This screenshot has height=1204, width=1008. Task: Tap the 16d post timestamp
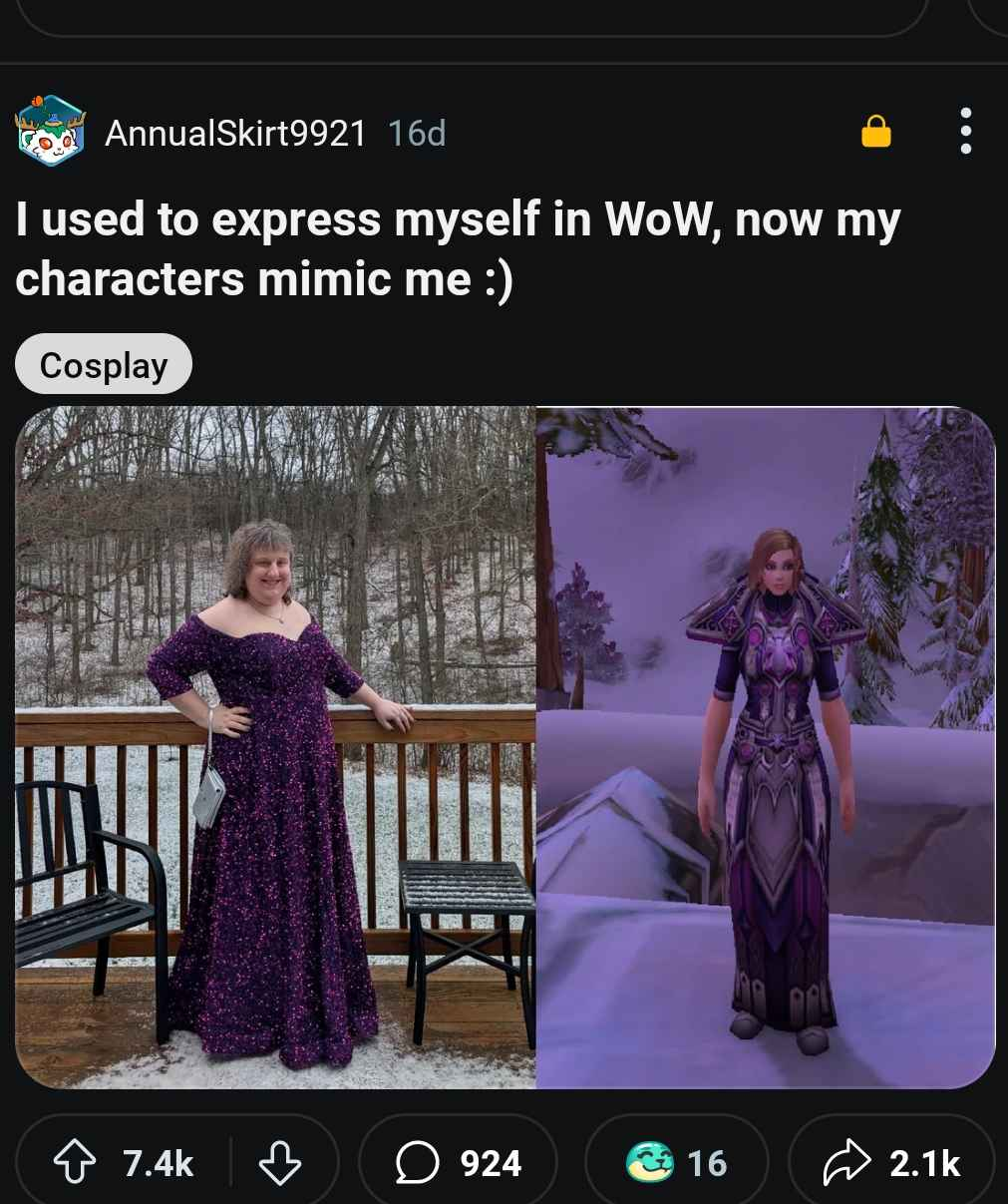417,133
